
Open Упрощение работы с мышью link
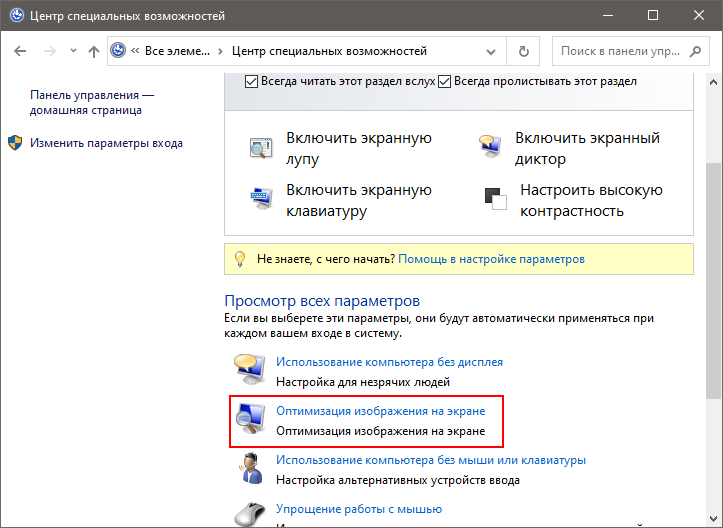(359, 509)
